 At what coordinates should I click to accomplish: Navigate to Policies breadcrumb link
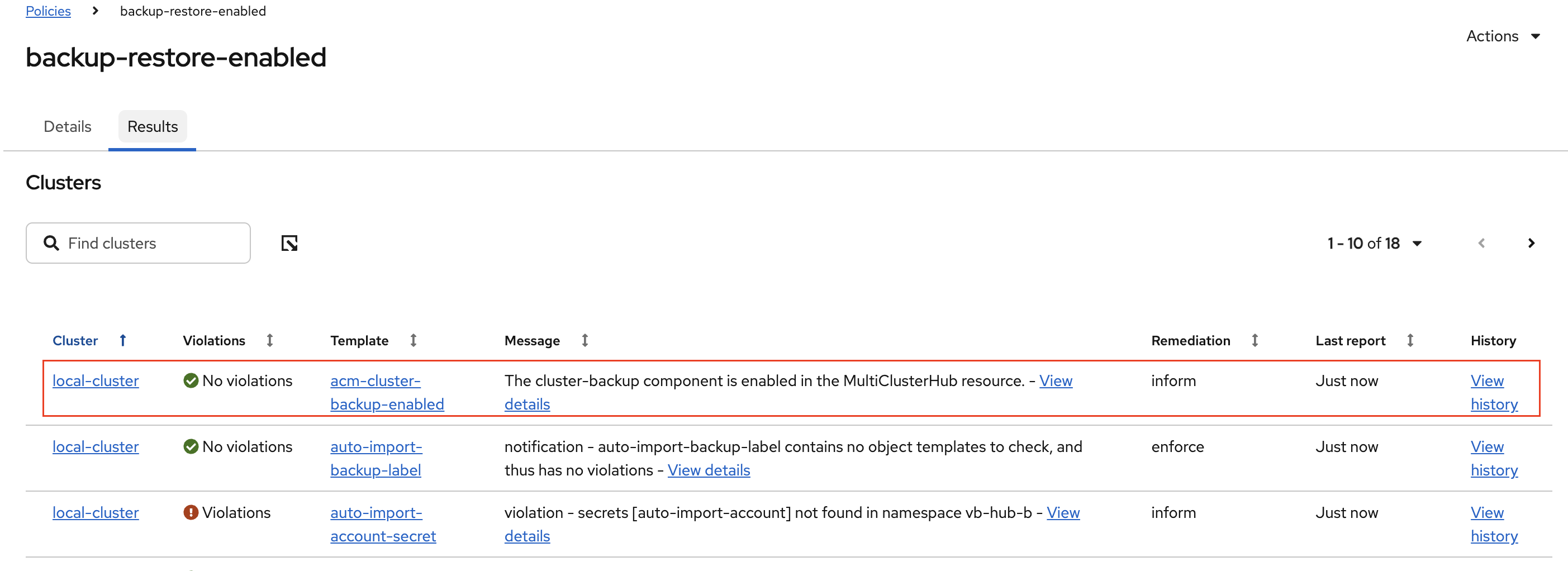[48, 11]
